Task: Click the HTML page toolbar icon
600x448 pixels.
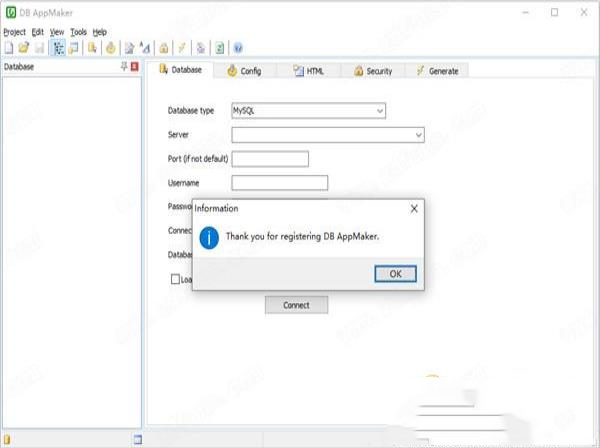Action: pos(130,48)
